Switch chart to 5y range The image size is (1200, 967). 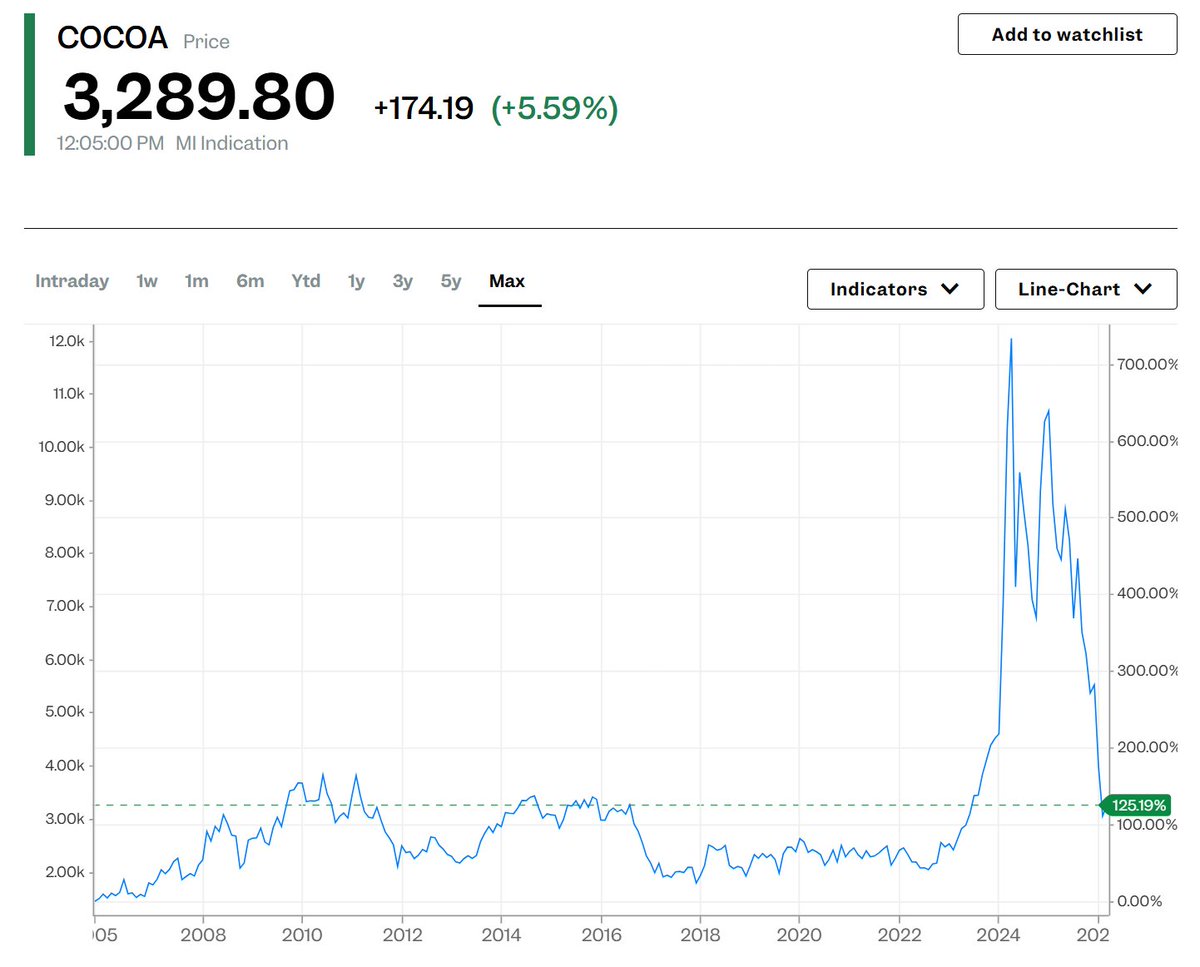[451, 281]
